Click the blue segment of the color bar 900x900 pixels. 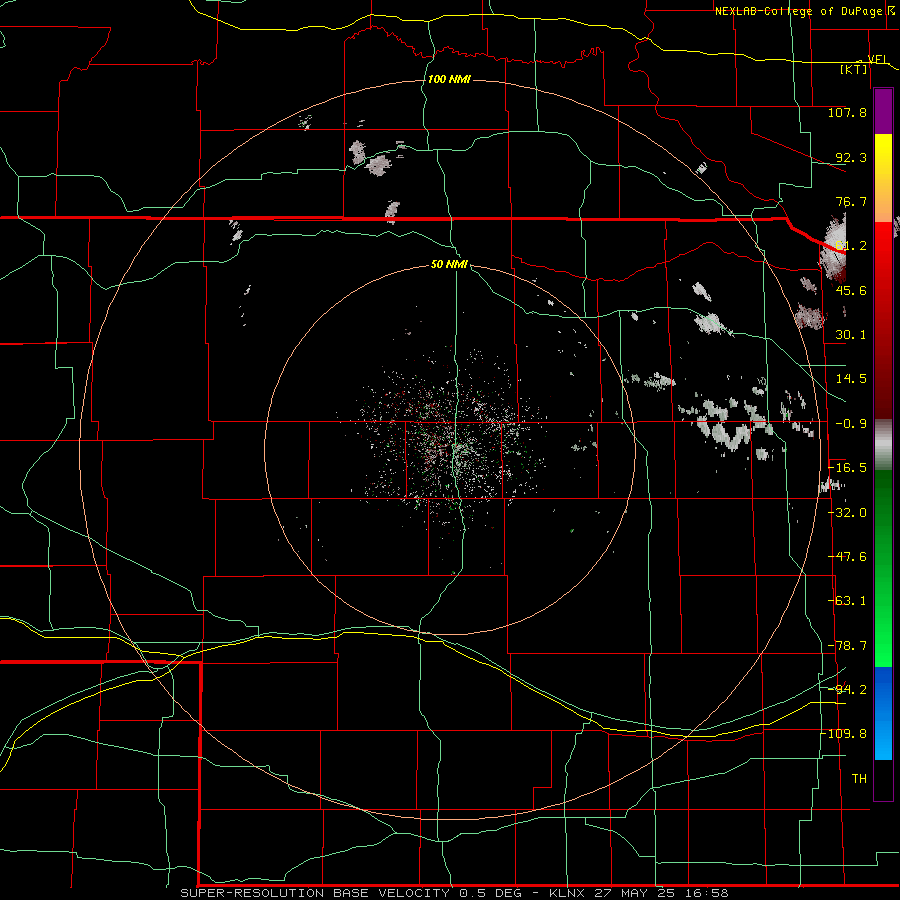[883, 713]
